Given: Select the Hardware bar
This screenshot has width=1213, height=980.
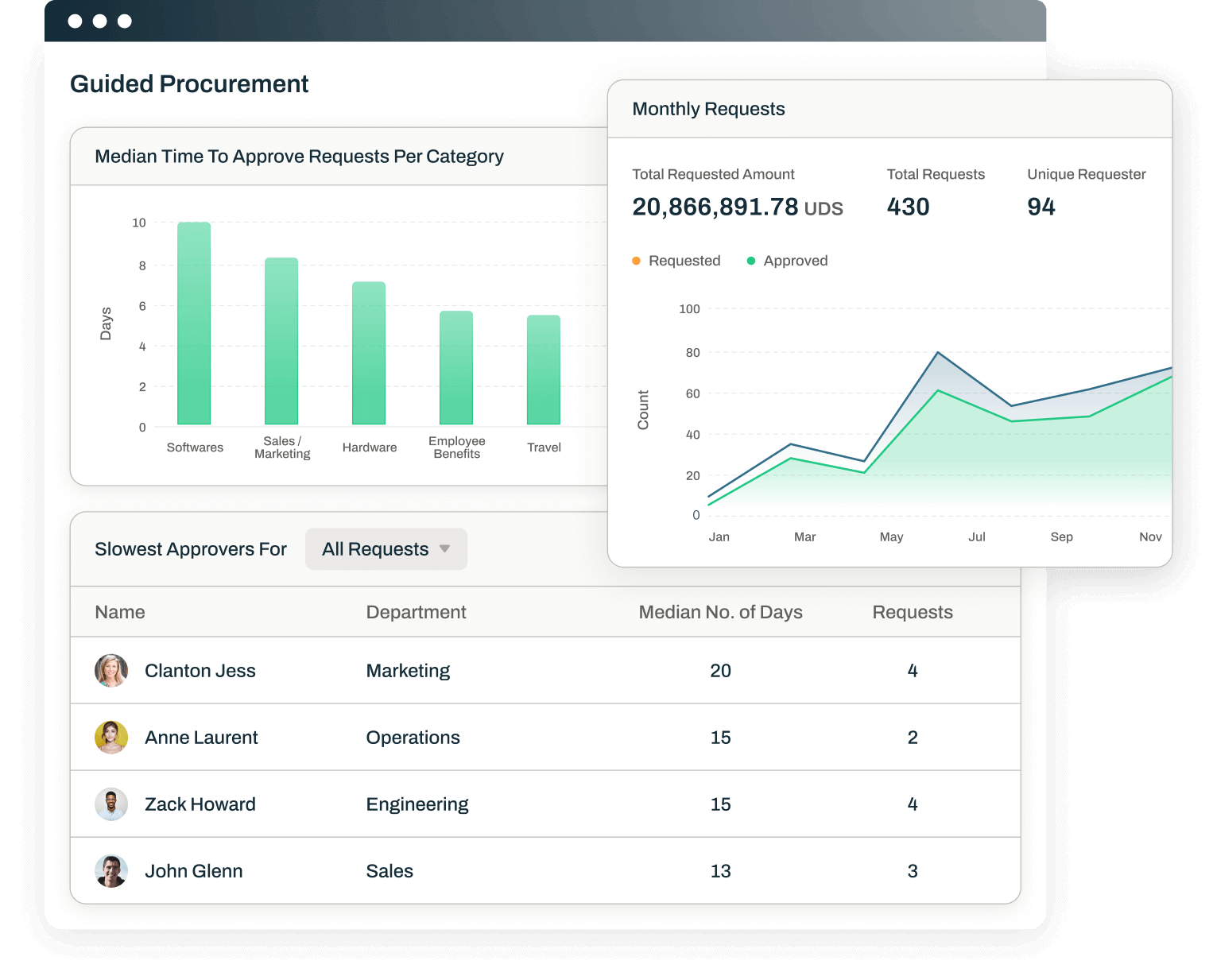Looking at the screenshot, I should (x=369, y=353).
